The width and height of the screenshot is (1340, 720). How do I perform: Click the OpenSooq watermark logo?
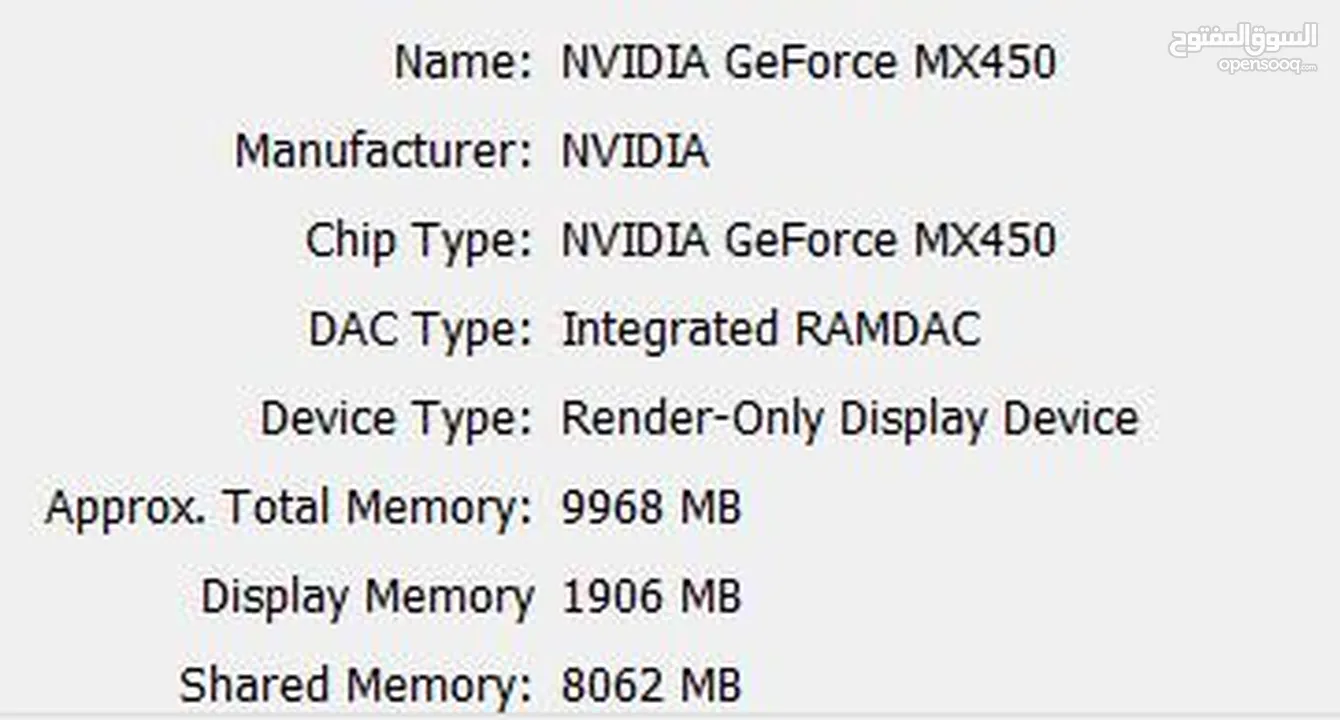tap(1243, 48)
